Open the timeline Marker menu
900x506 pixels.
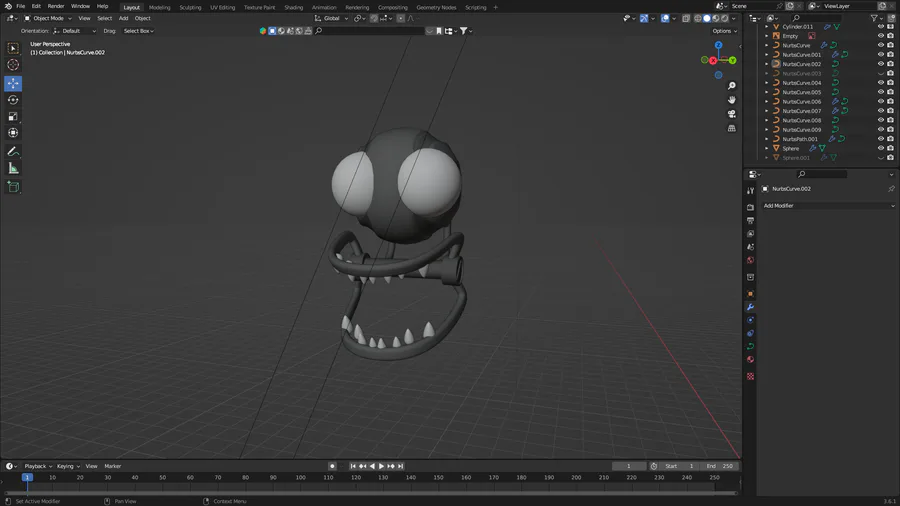112,466
